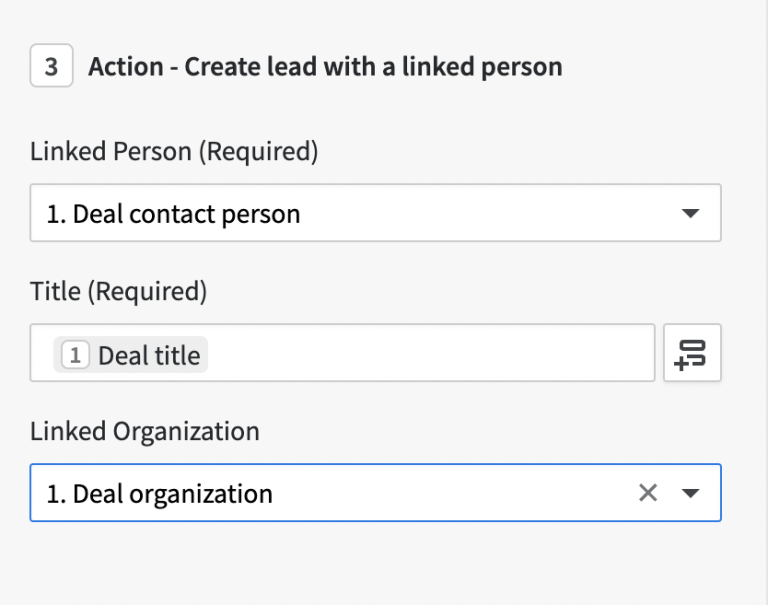The width and height of the screenshot is (768, 605).
Task: Clear the Linked Organization selection with X
Action: 648,492
